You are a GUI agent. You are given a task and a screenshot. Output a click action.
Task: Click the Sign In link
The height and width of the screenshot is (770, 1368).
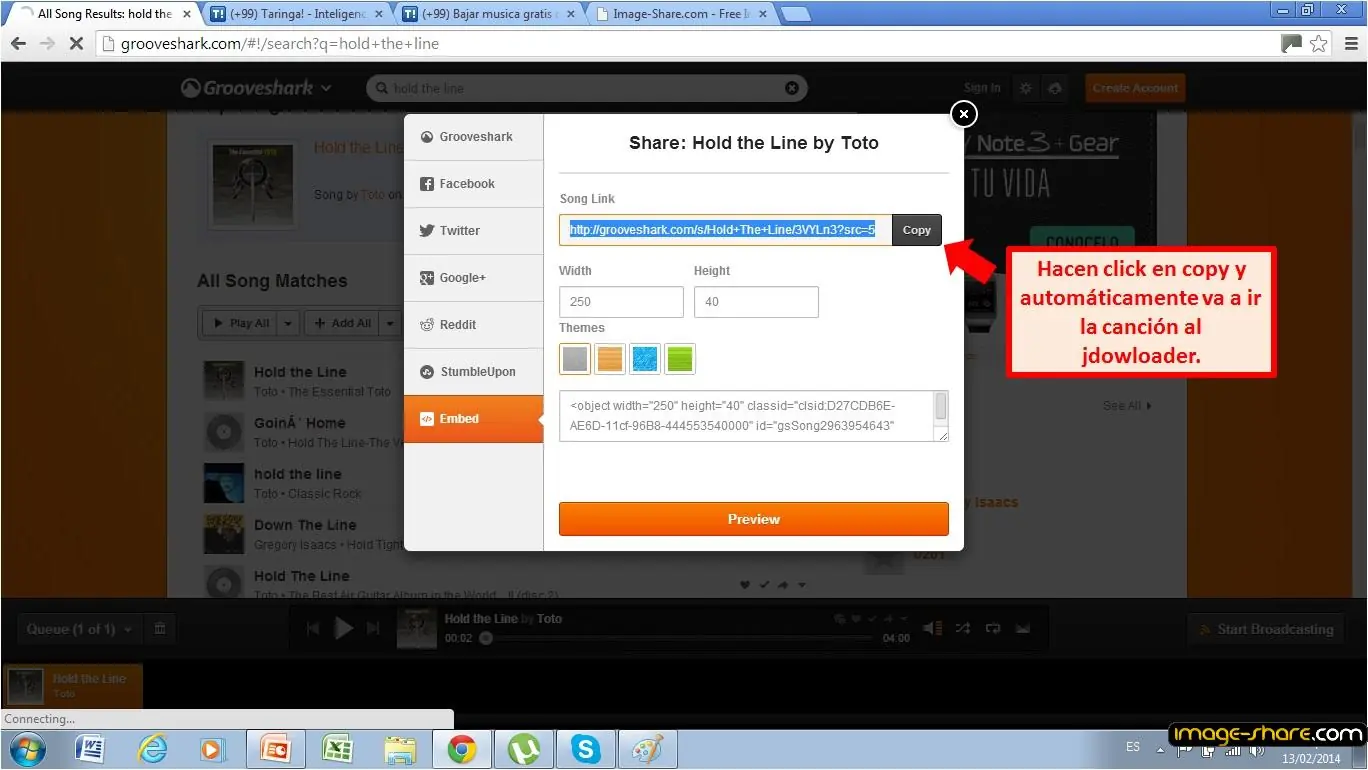[x=982, y=88]
